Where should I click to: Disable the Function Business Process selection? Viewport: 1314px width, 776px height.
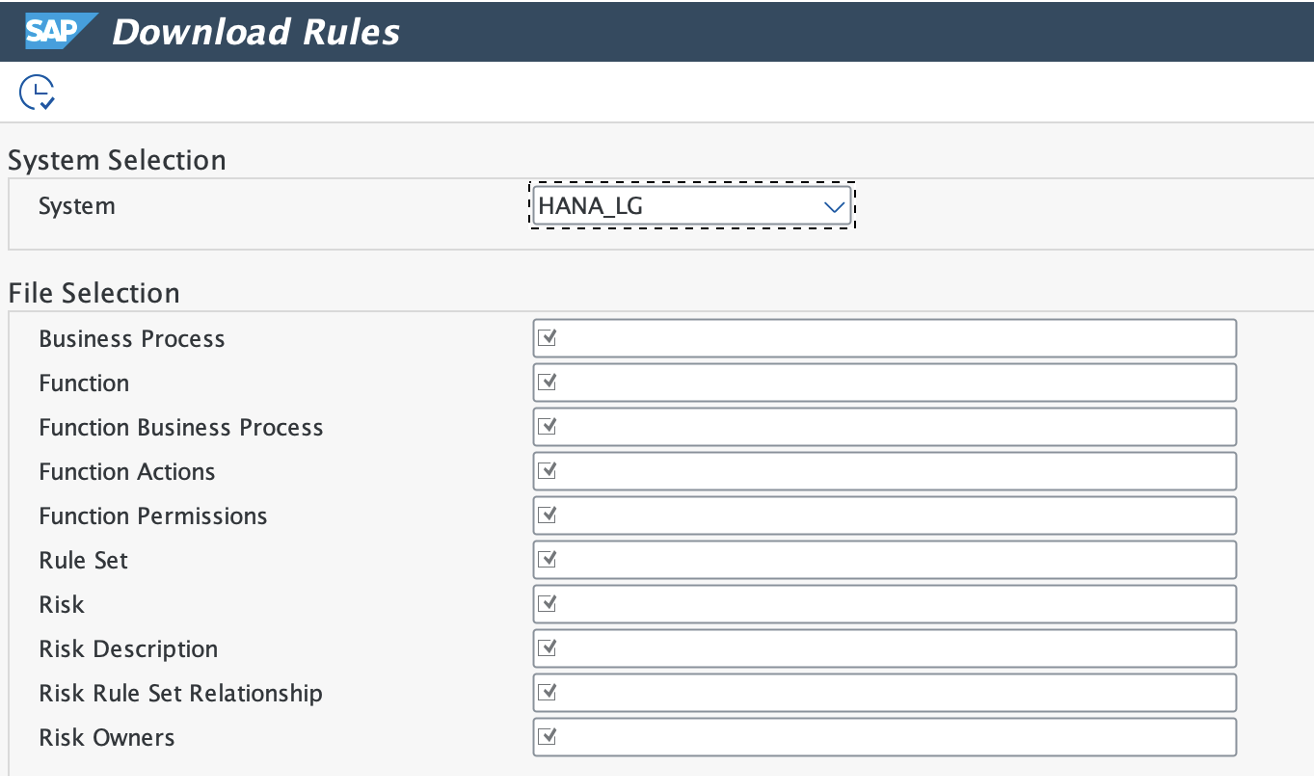(546, 426)
